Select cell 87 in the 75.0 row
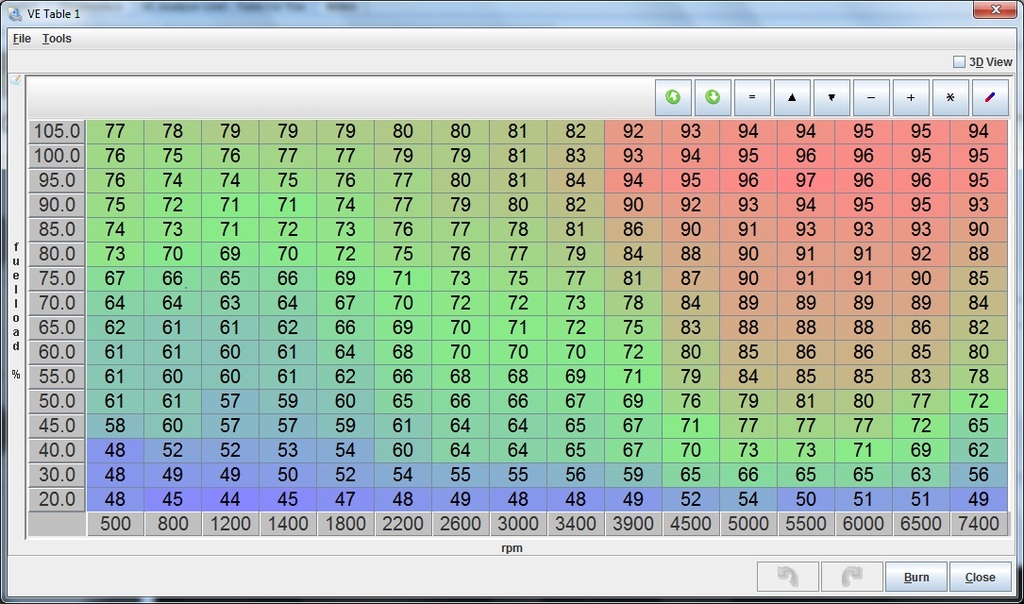This screenshot has width=1024, height=604. pos(690,278)
